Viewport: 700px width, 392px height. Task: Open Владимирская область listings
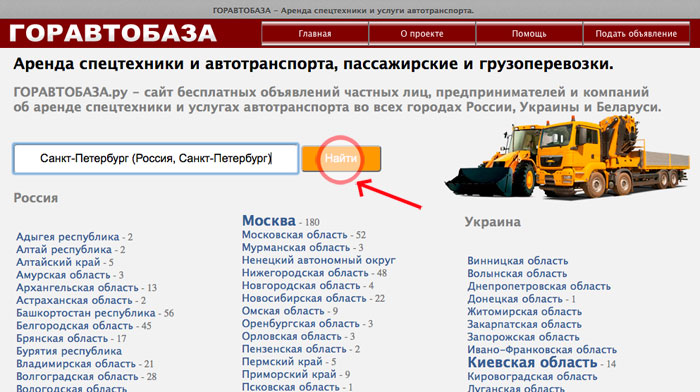click(x=76, y=364)
